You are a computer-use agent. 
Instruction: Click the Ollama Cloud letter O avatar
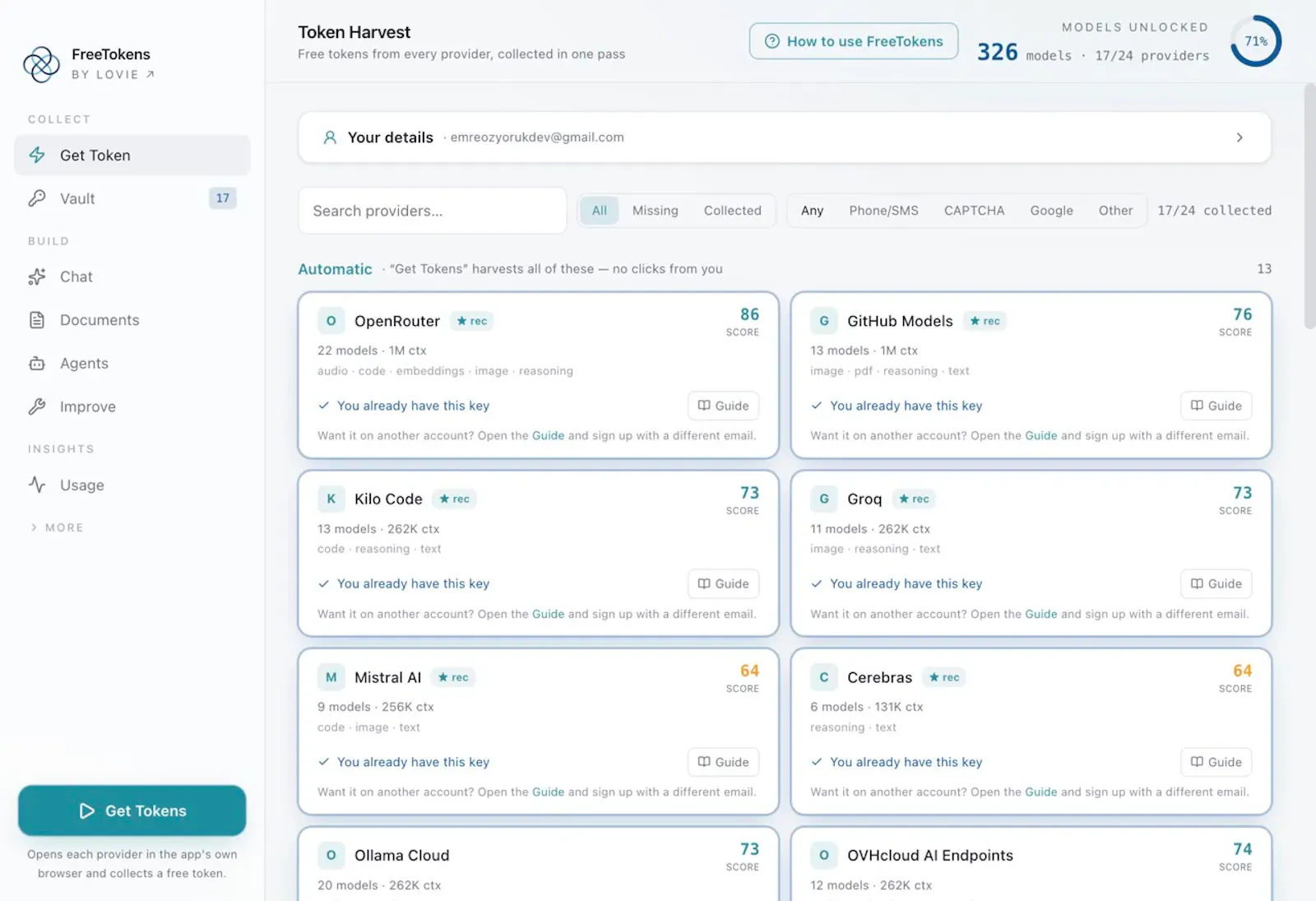coord(331,855)
